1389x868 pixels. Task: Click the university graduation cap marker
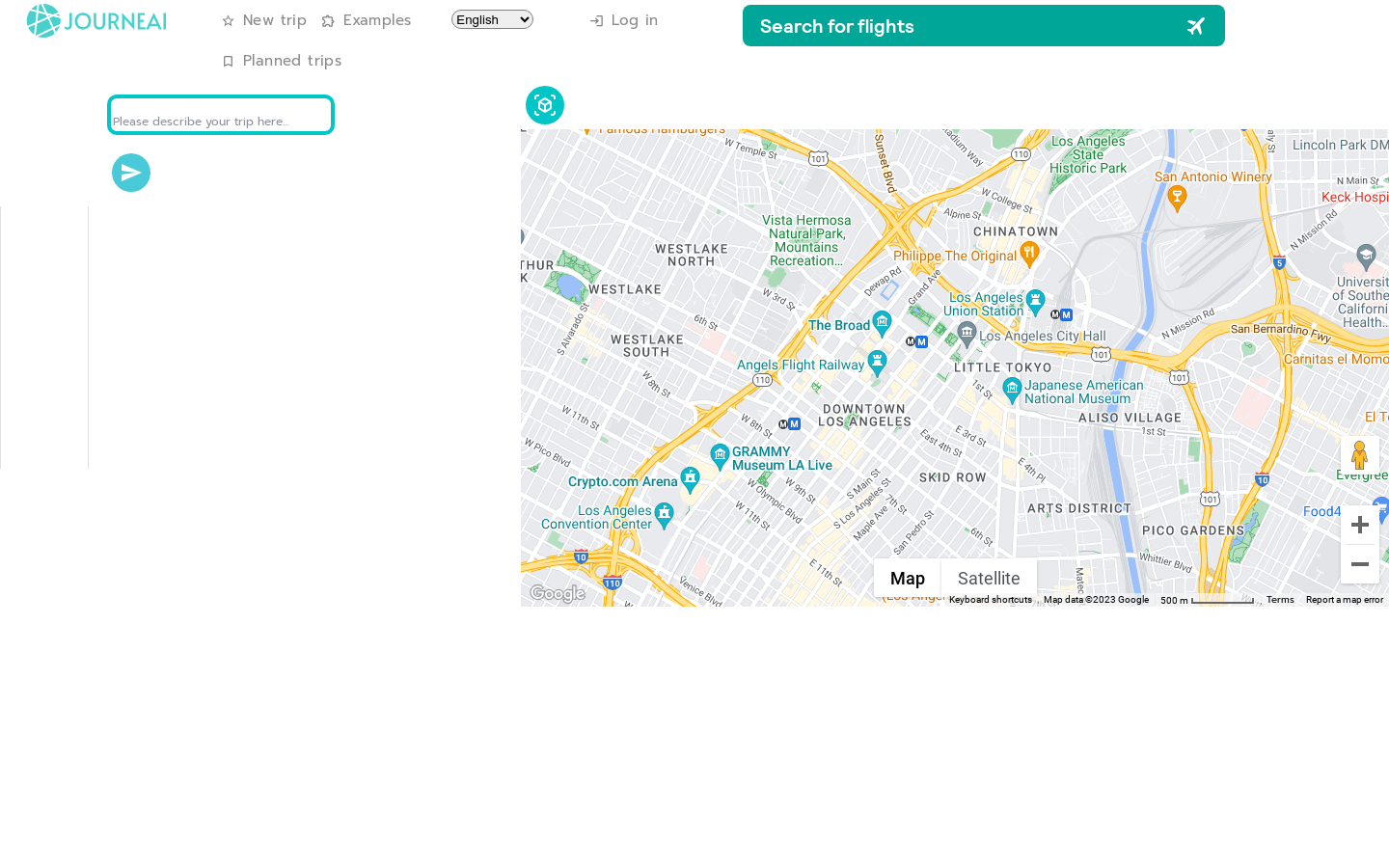coord(1365,256)
